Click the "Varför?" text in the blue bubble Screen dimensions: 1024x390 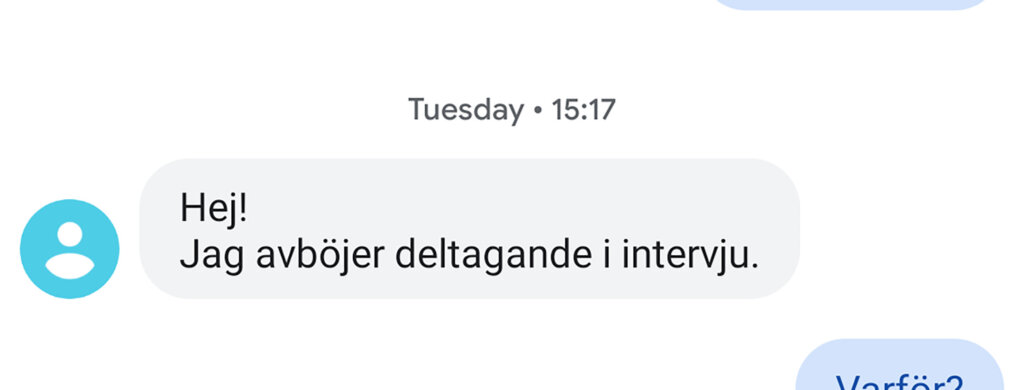pyautogui.click(x=899, y=382)
